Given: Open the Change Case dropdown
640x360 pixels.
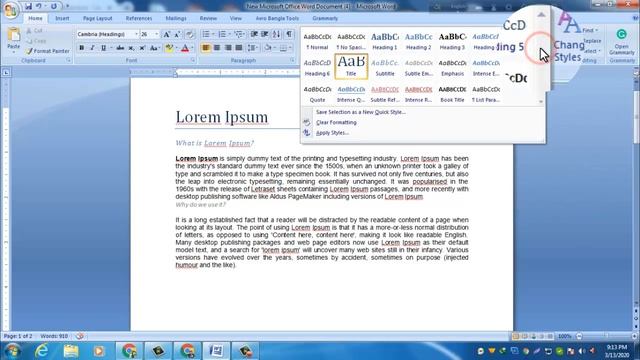Looking at the screenshot, I should tap(154, 48).
